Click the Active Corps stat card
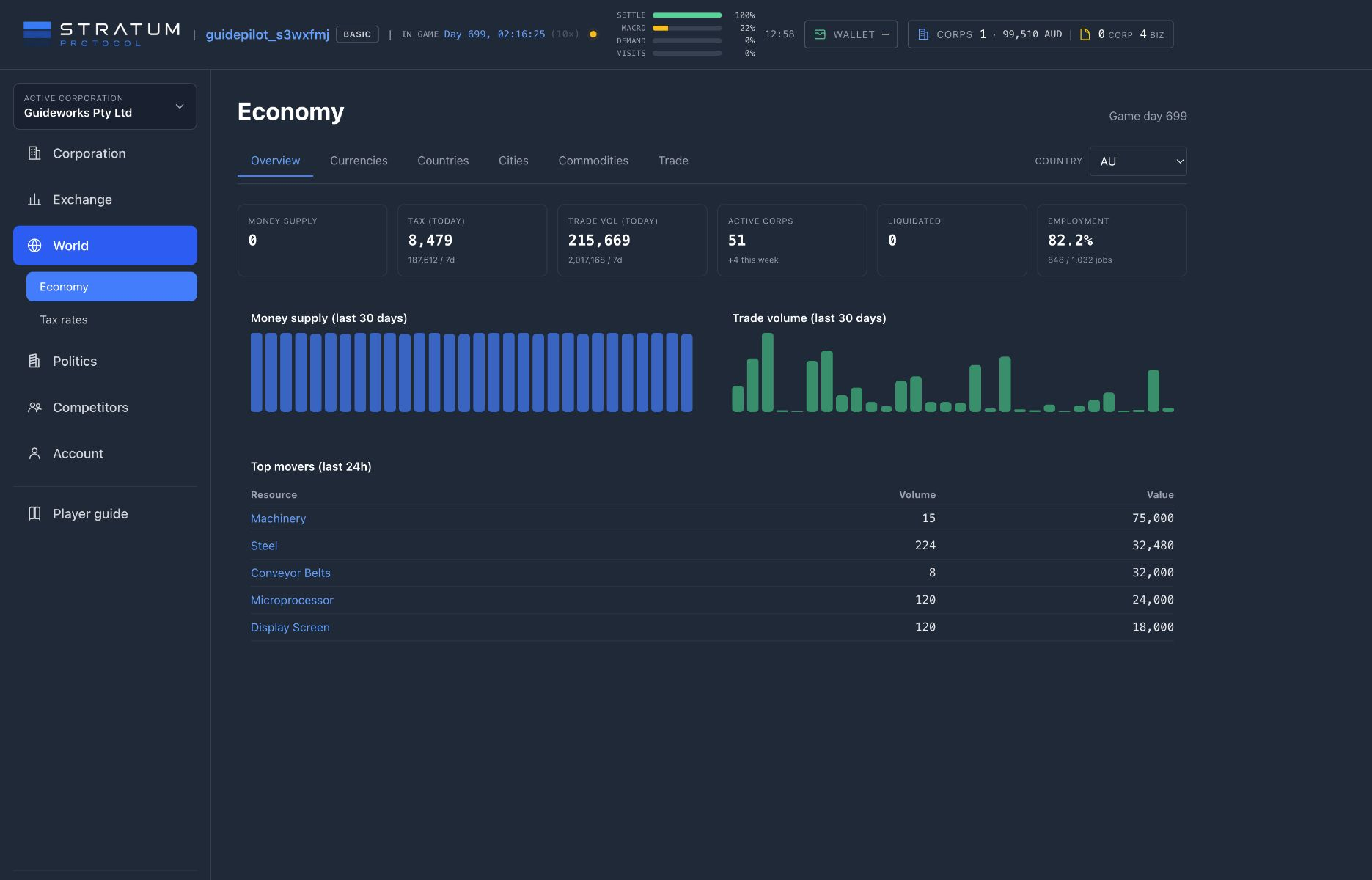The height and width of the screenshot is (880, 1372). [792, 241]
